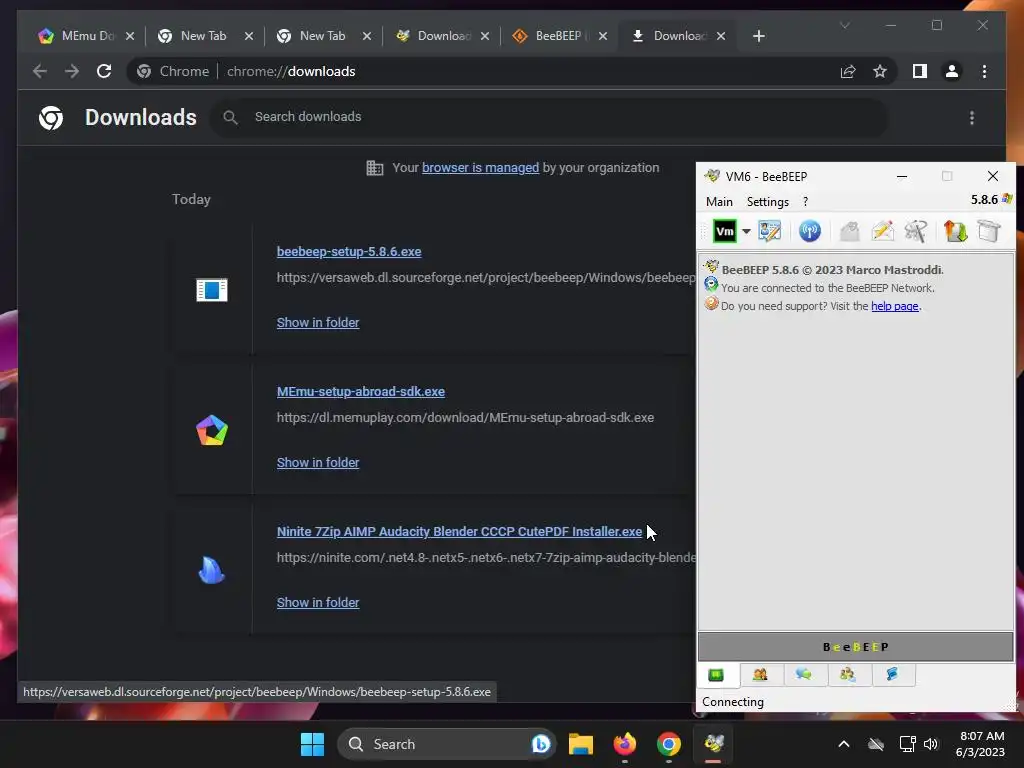Click the help page link in BeeBEEP
This screenshot has width=1024, height=768.
coord(894,306)
